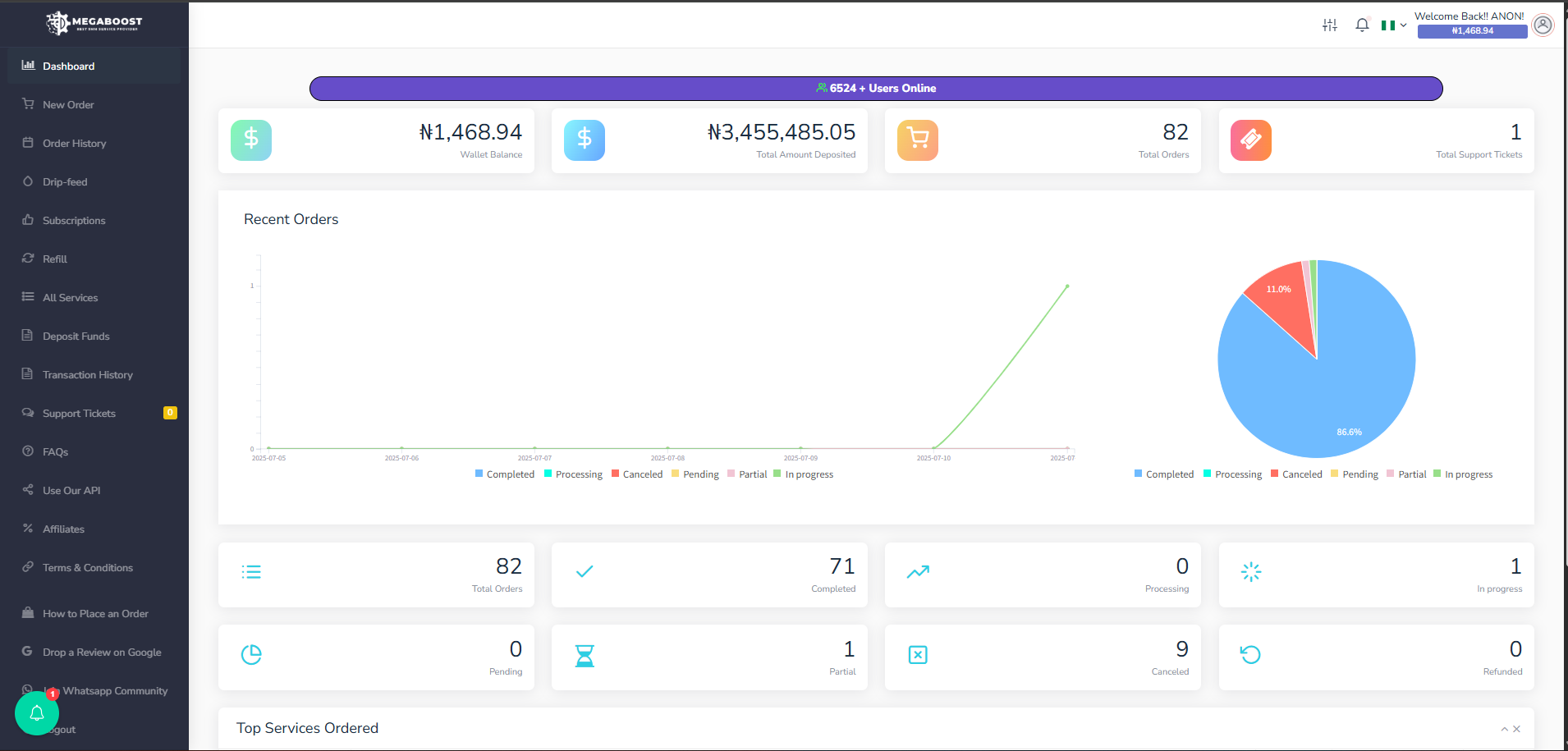Open the Deposit Funds page
This screenshot has height=751, width=1568.
(76, 336)
